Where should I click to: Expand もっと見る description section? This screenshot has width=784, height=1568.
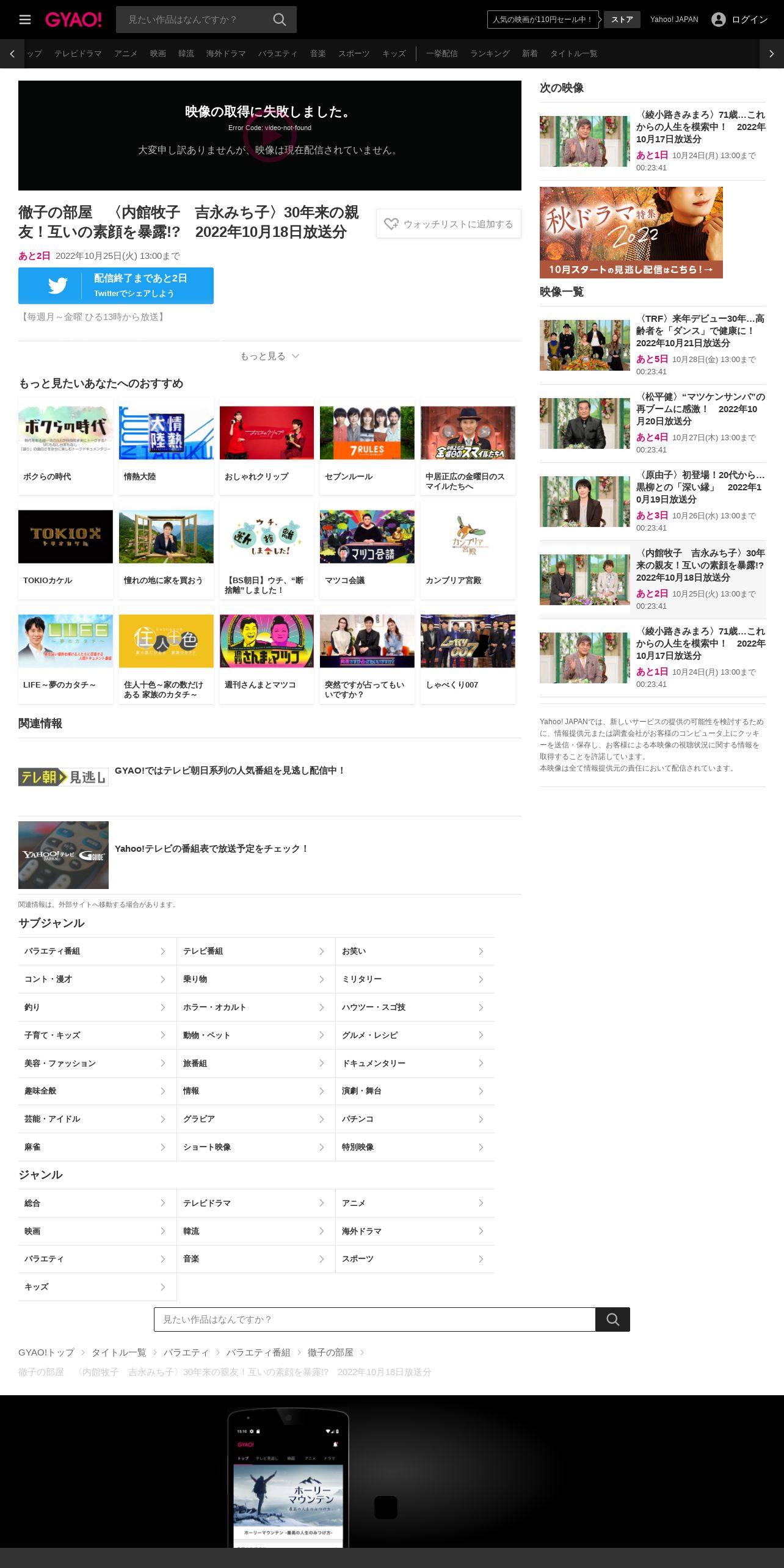coord(270,356)
